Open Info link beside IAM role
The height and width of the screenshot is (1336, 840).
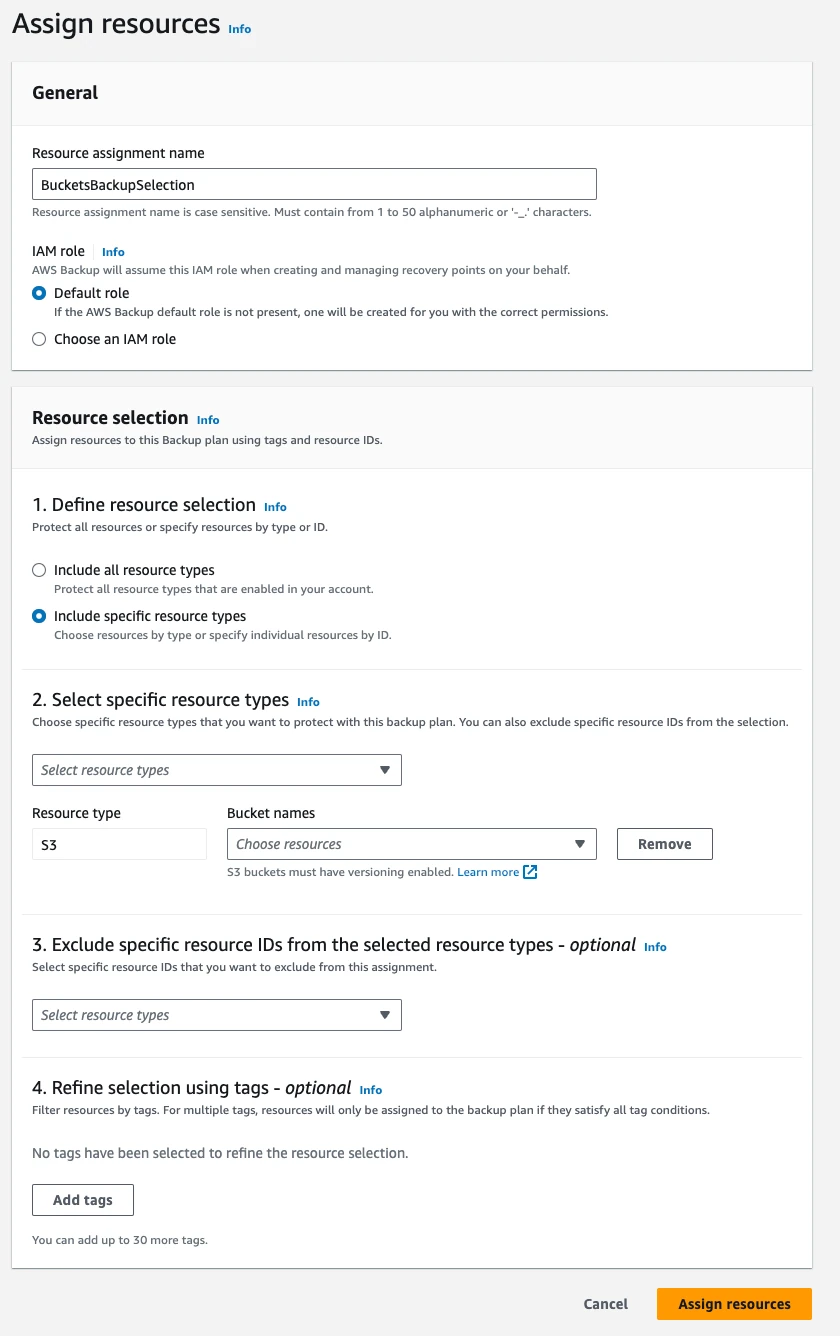(113, 252)
